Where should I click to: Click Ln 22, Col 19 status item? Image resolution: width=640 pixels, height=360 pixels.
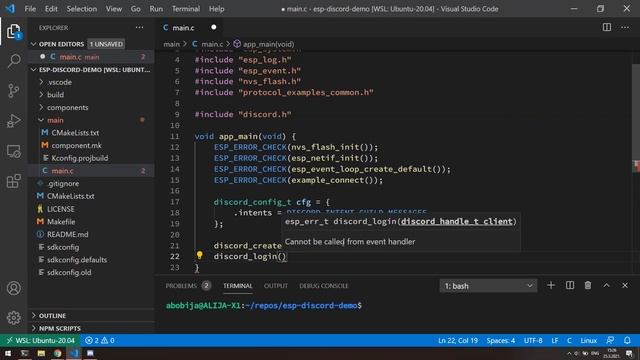point(458,340)
